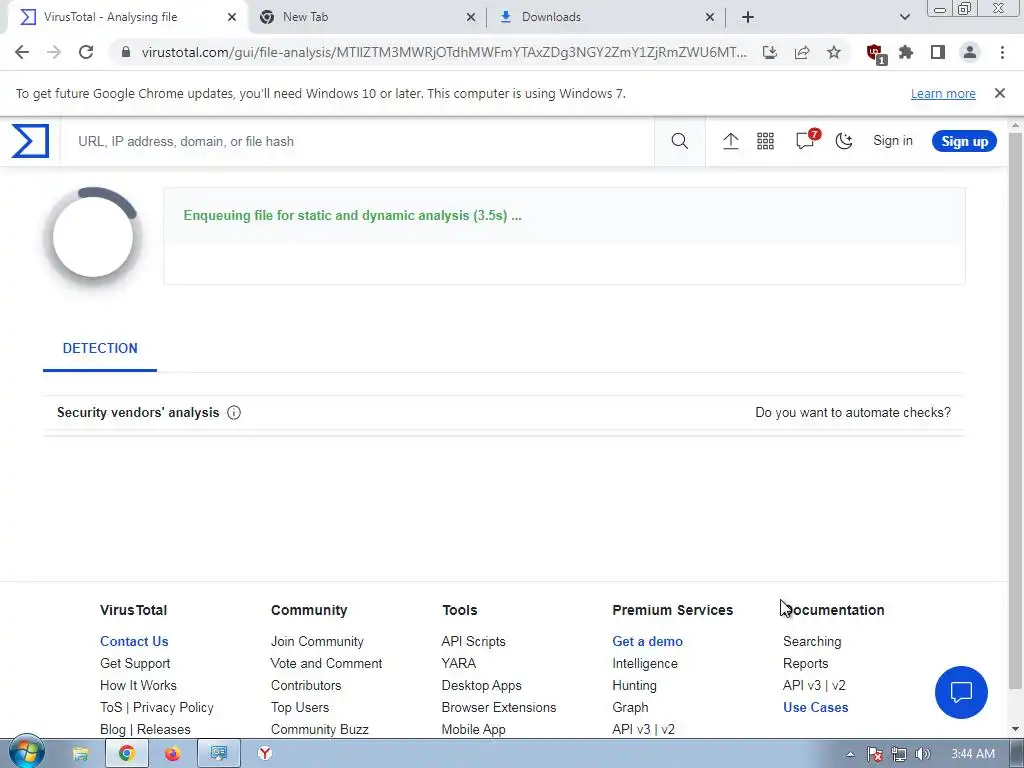The image size is (1024, 768).
Task: Open the Join Community link
Action: pyautogui.click(x=317, y=641)
